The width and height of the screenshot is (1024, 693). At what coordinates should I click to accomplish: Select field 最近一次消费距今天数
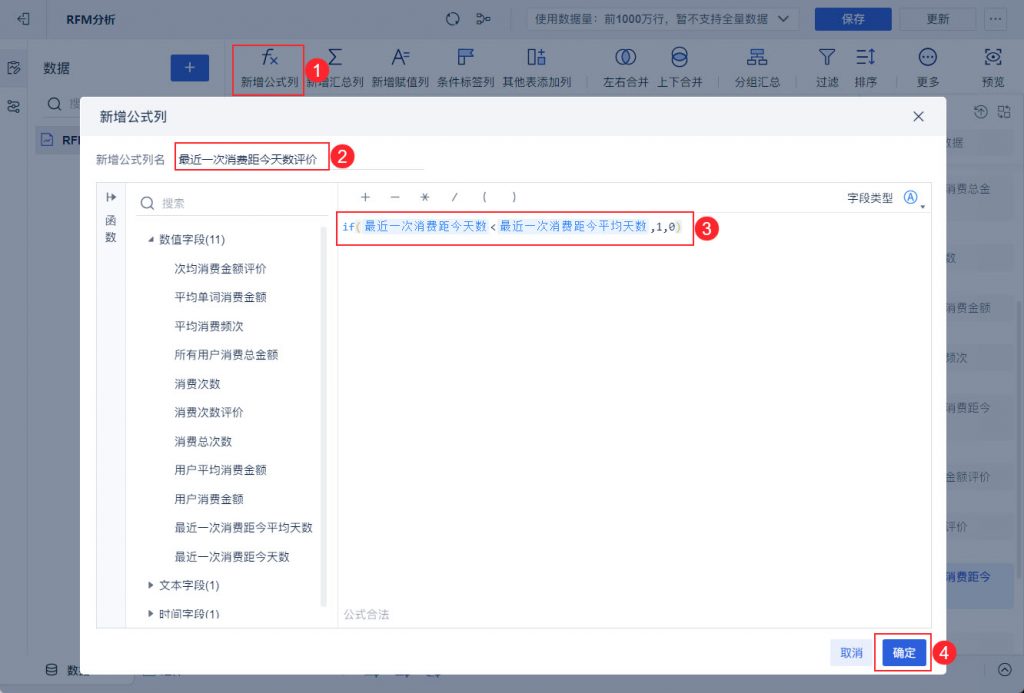point(231,556)
